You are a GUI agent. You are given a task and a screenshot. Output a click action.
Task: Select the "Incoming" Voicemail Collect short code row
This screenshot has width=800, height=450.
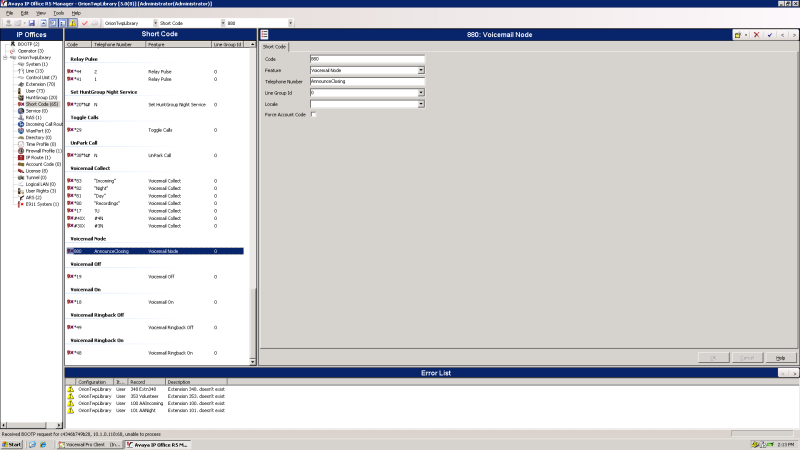(155, 181)
